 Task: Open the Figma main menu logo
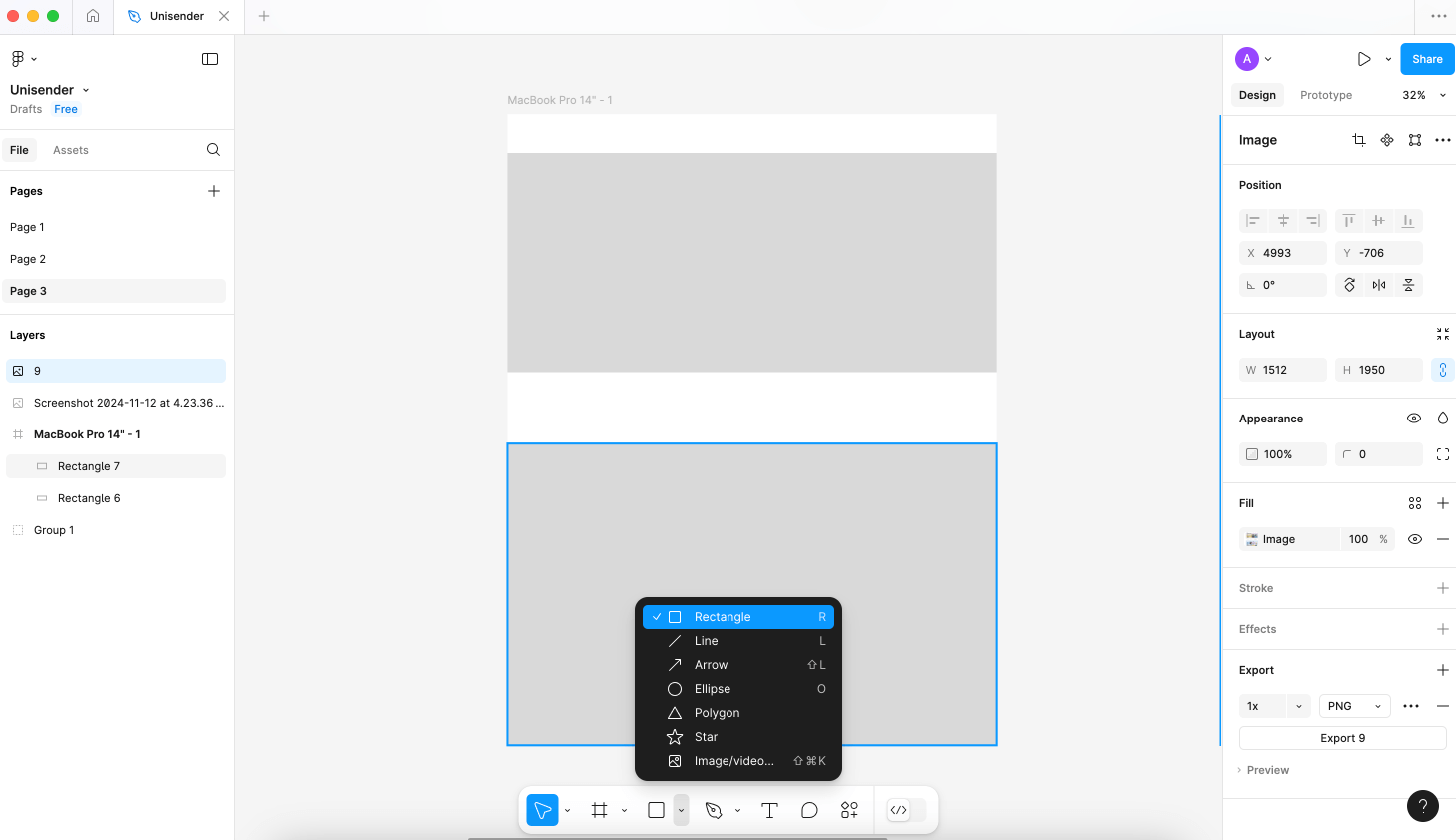(18, 59)
